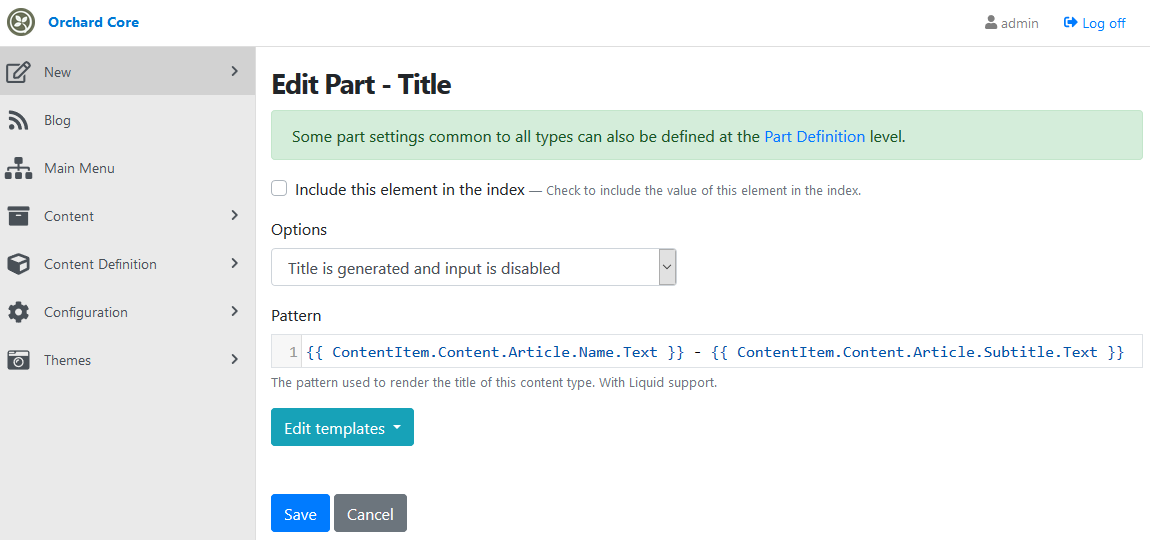
Task: Click the Themes window icon
Action: (x=18, y=360)
